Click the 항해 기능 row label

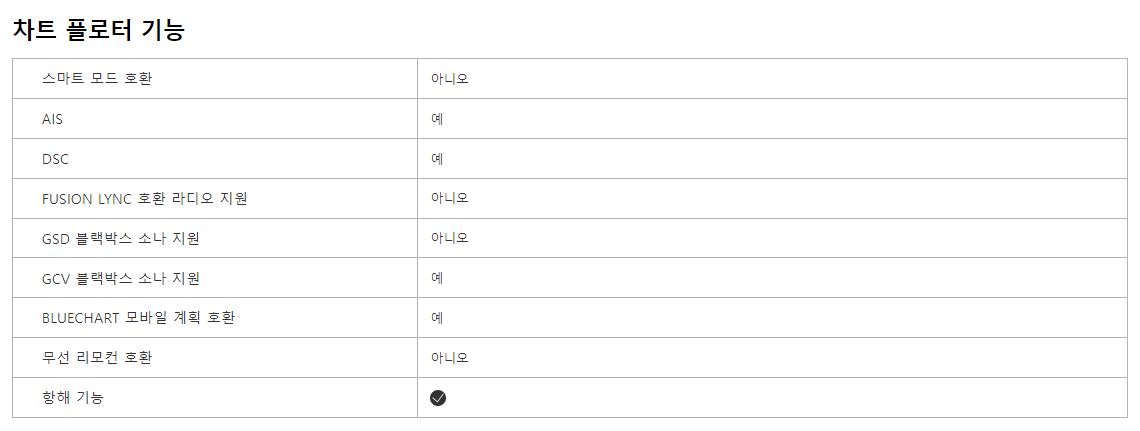(x=72, y=398)
